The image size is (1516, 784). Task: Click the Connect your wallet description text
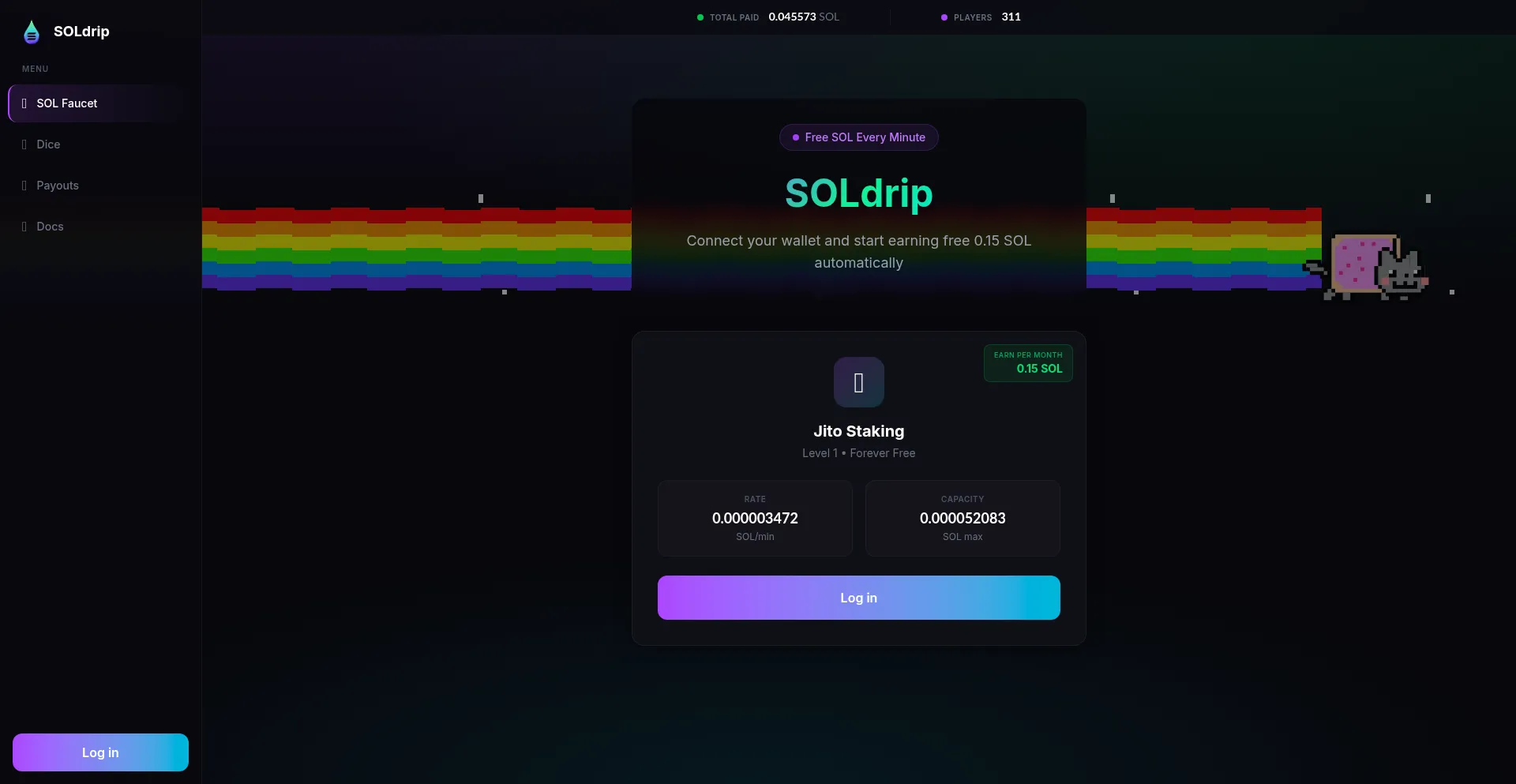(x=858, y=252)
